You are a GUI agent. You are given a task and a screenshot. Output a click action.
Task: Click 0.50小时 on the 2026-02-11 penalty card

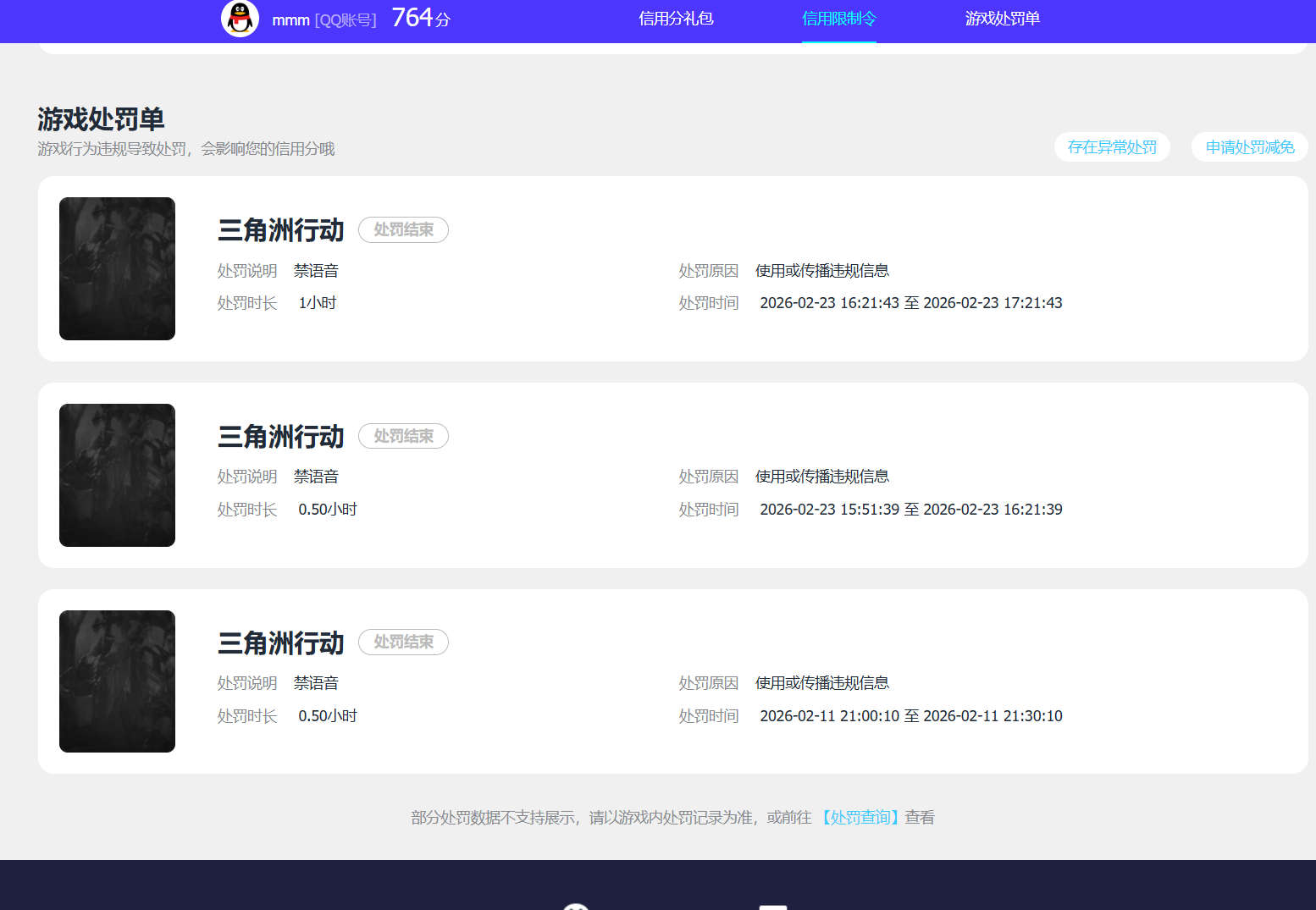coord(328,716)
